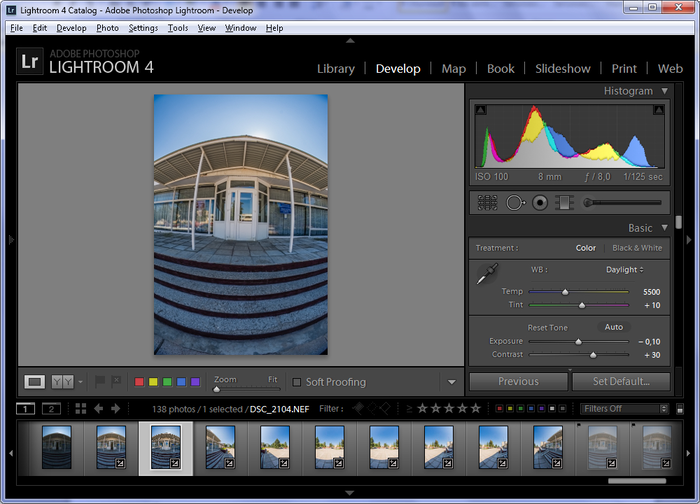This screenshot has height=504, width=700.
Task: Click Reset Tone label
Action: point(547,328)
